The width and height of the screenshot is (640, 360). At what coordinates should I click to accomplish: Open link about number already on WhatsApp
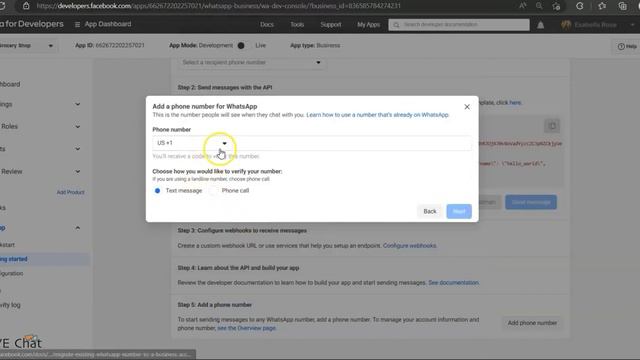click(x=377, y=115)
